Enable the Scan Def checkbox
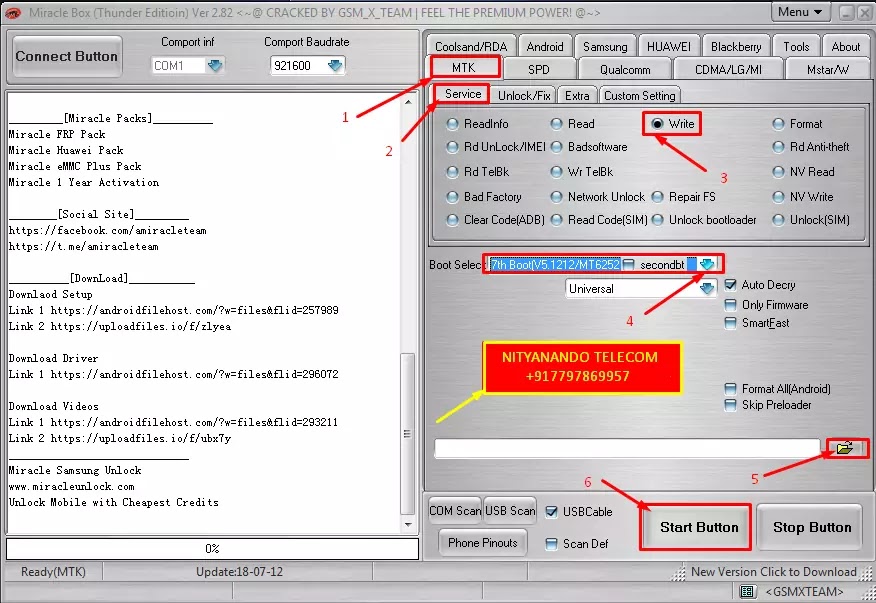876x603 pixels. tap(551, 544)
